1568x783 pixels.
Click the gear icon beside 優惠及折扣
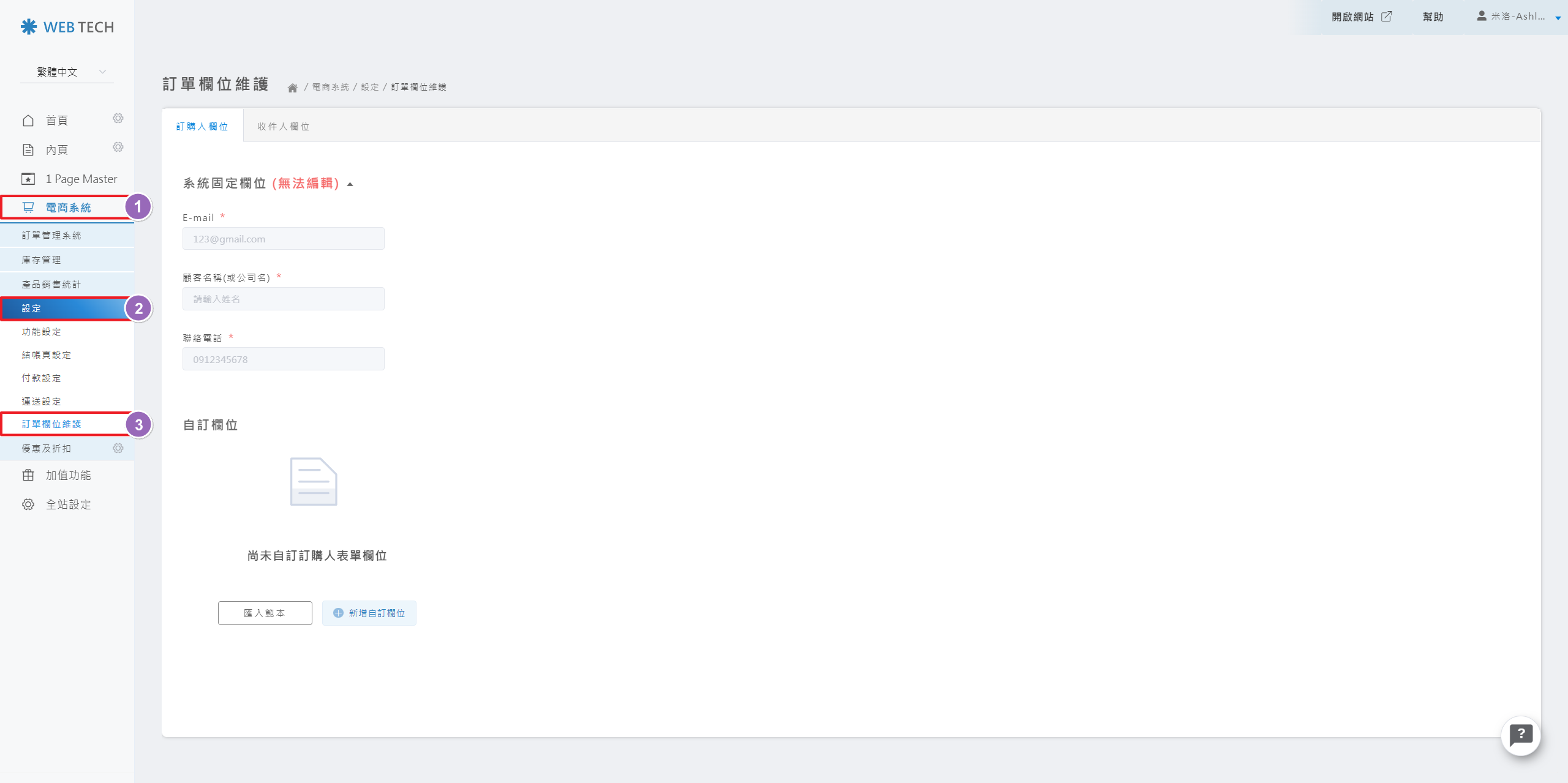[x=118, y=448]
